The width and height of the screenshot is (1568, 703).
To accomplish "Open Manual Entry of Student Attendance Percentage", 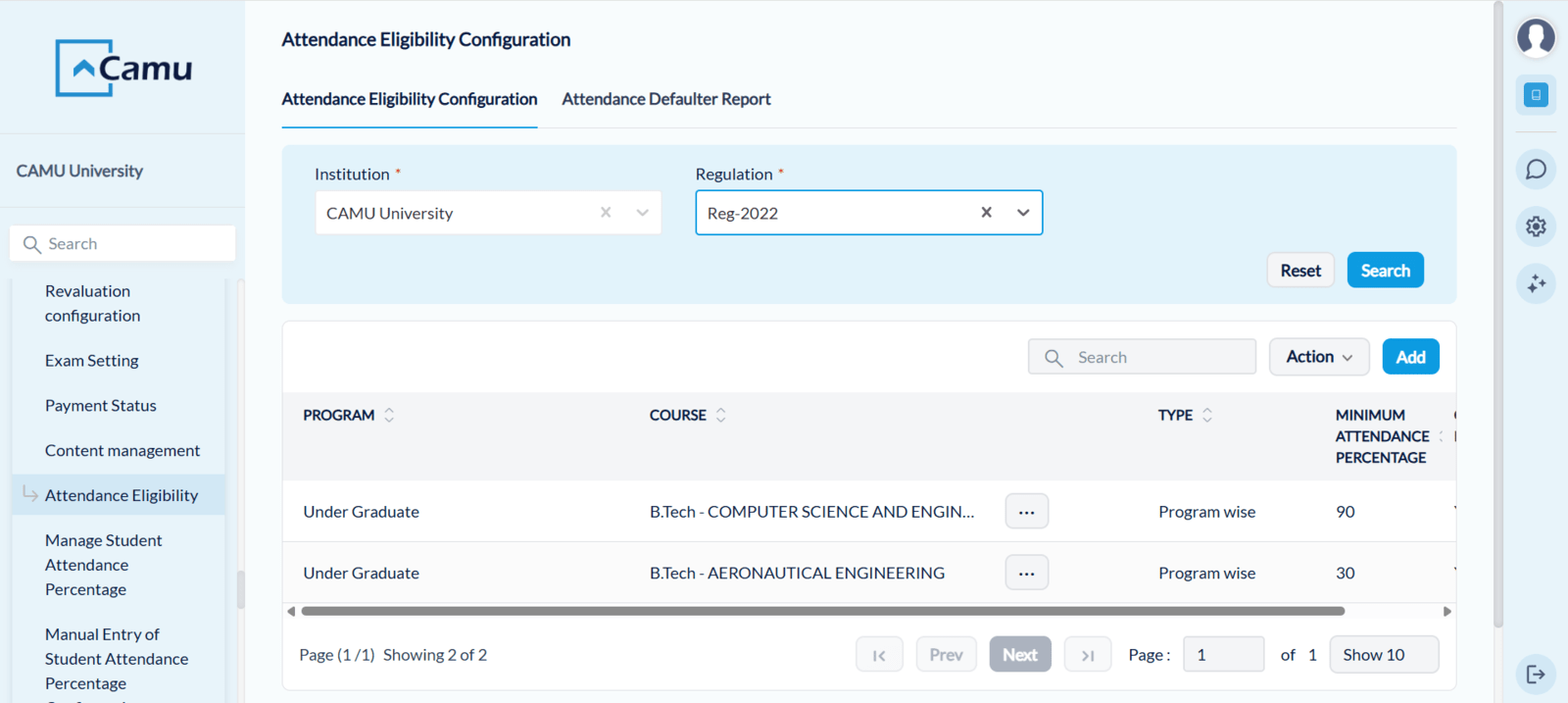I will pos(117,659).
